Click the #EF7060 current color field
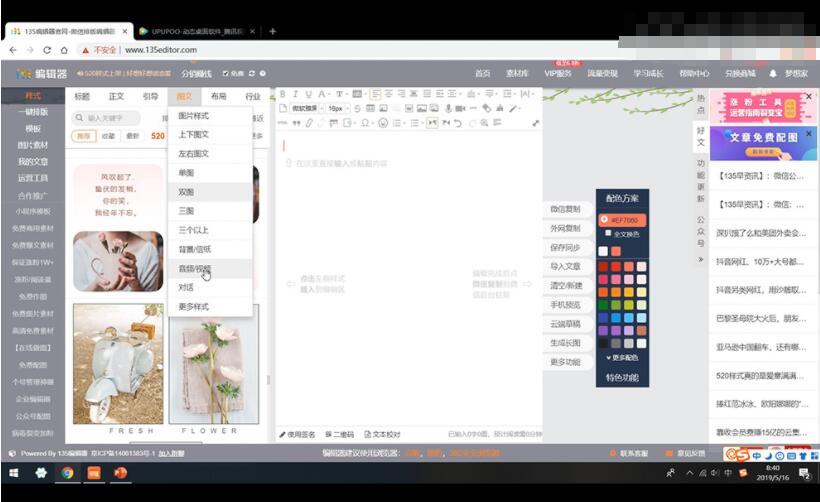Screen dimensions: 820x502 click(x=622, y=220)
